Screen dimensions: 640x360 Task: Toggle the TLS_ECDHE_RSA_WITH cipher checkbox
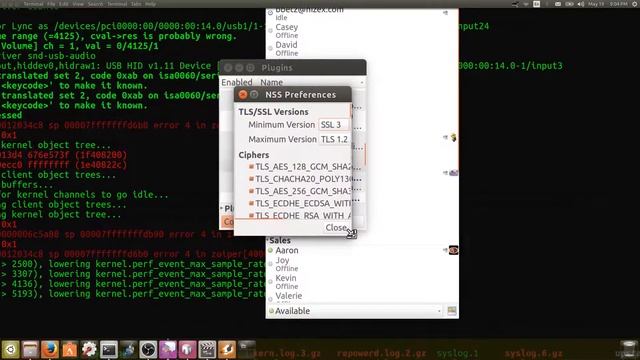click(x=251, y=215)
